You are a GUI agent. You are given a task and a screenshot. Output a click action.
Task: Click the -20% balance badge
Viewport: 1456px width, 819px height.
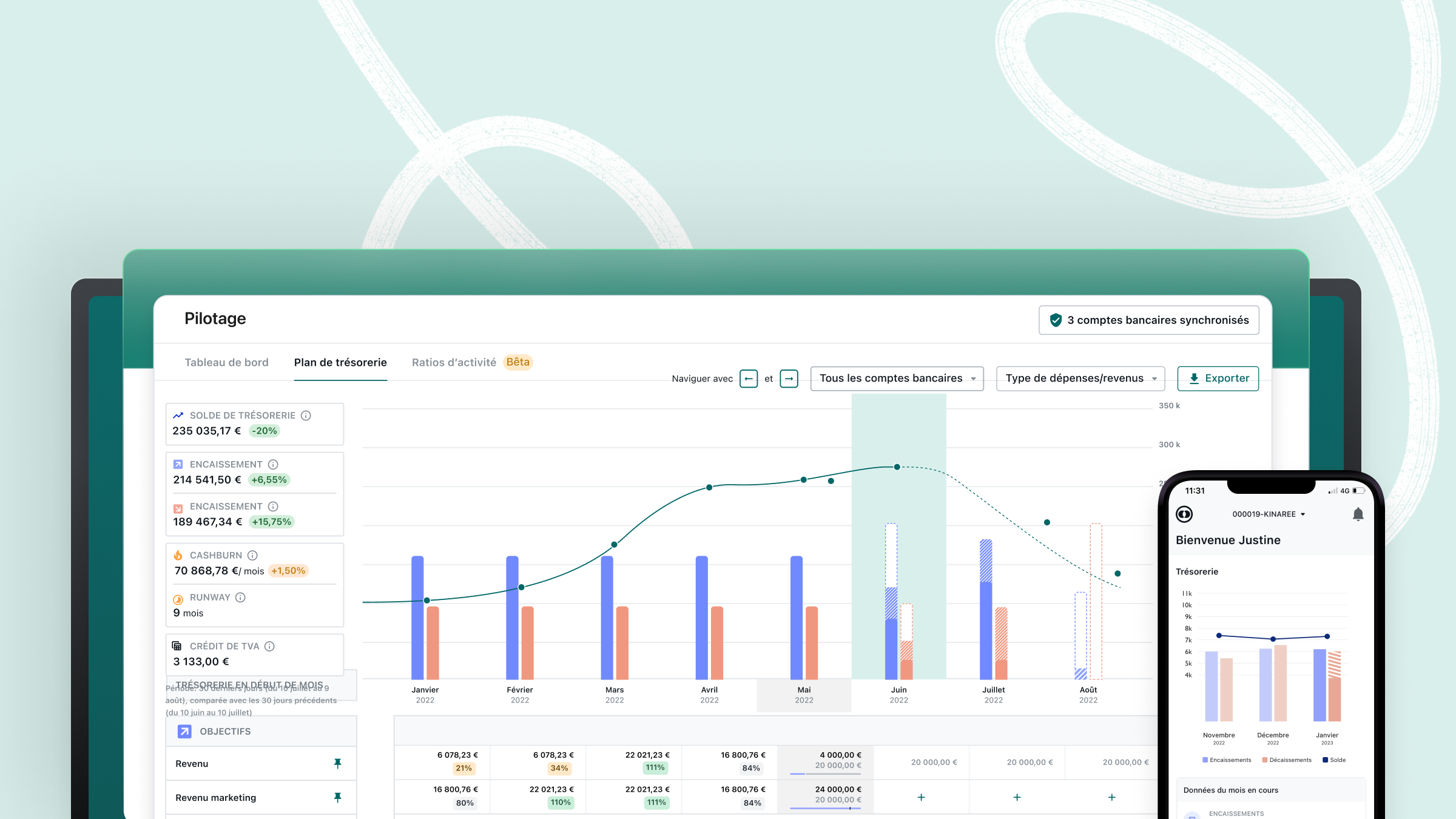tap(265, 431)
